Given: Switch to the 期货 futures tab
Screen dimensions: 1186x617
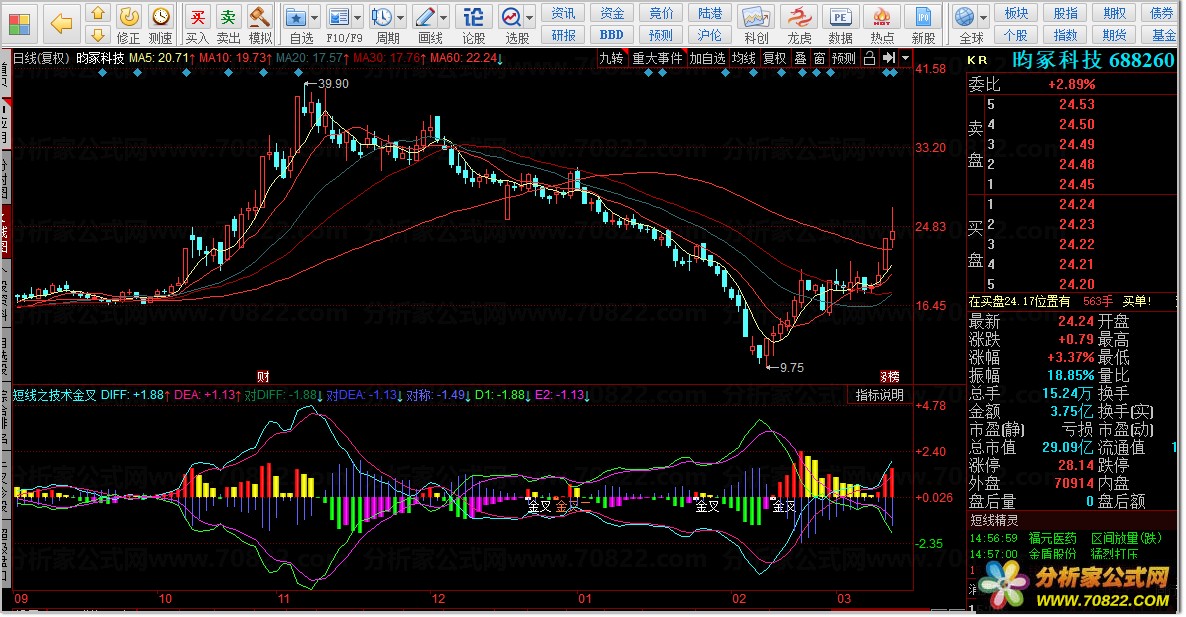Looking at the screenshot, I should click(x=1115, y=35).
